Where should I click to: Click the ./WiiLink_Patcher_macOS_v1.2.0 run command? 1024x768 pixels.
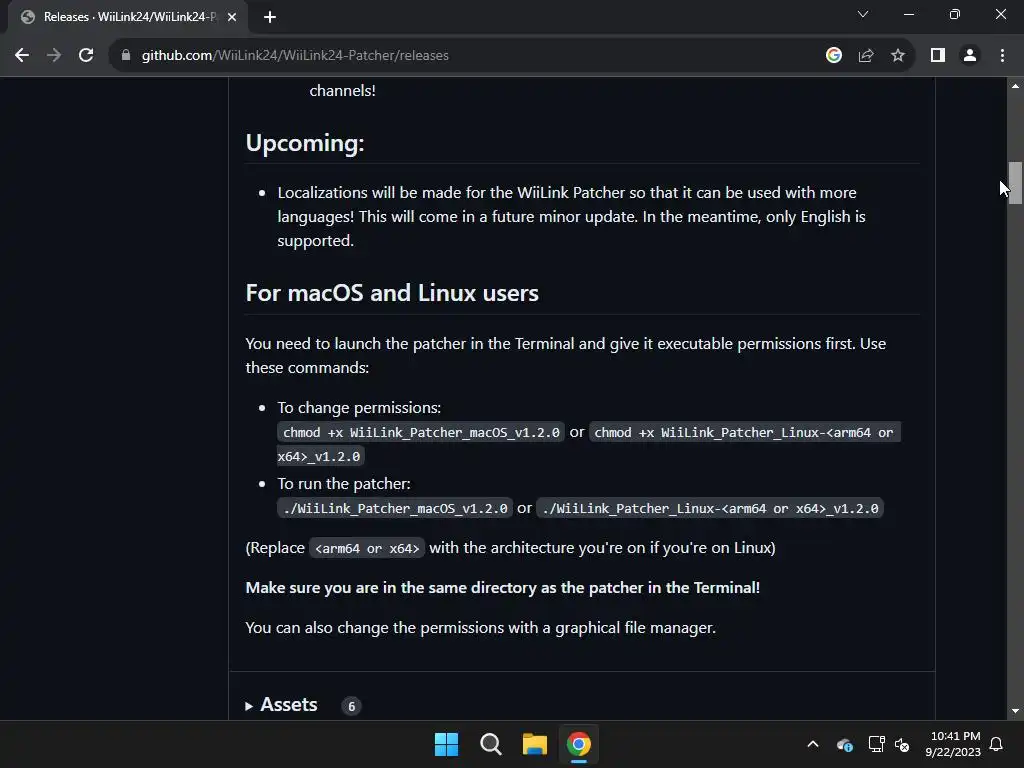tap(395, 508)
